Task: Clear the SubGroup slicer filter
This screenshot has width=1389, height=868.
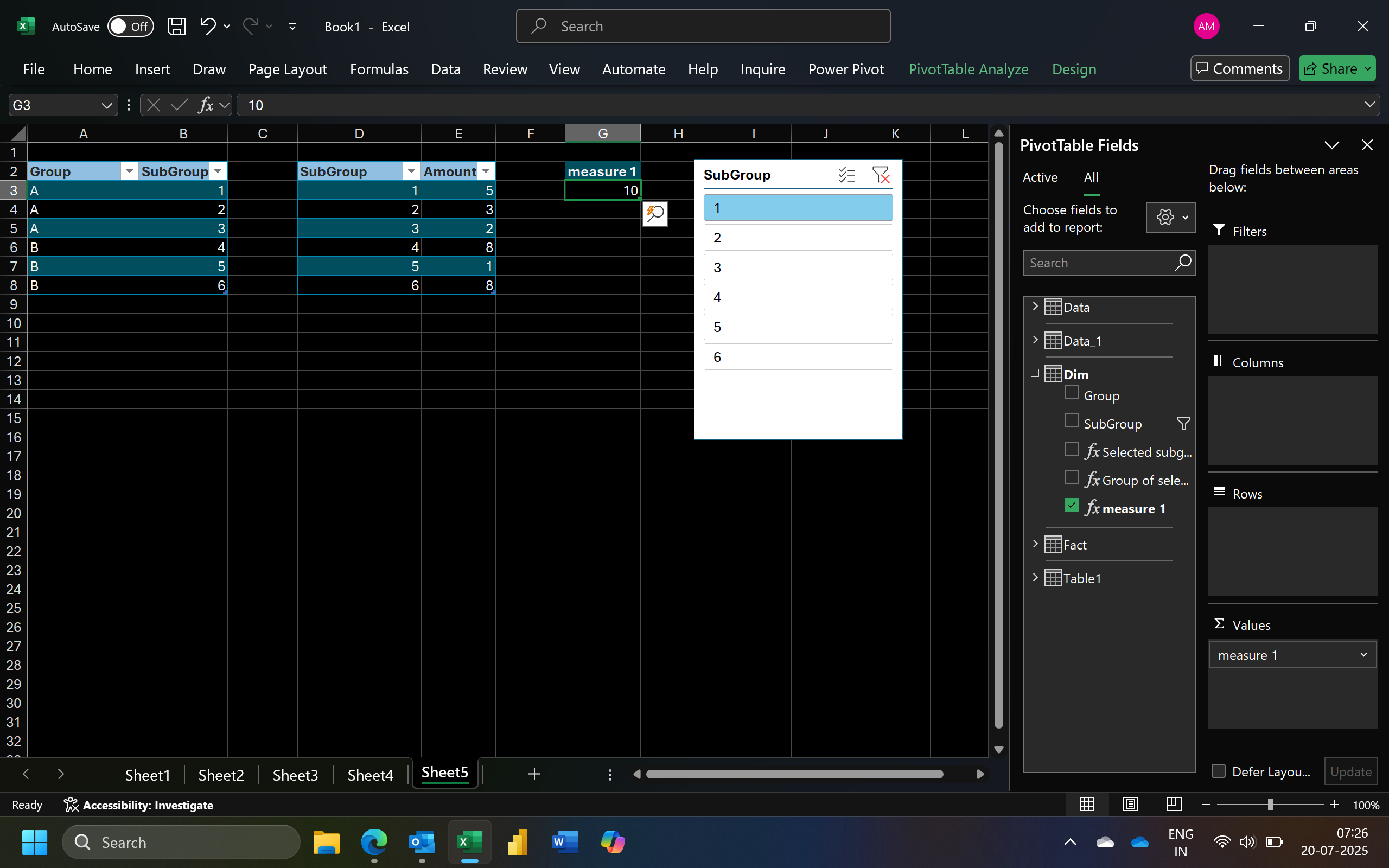Action: (881, 175)
